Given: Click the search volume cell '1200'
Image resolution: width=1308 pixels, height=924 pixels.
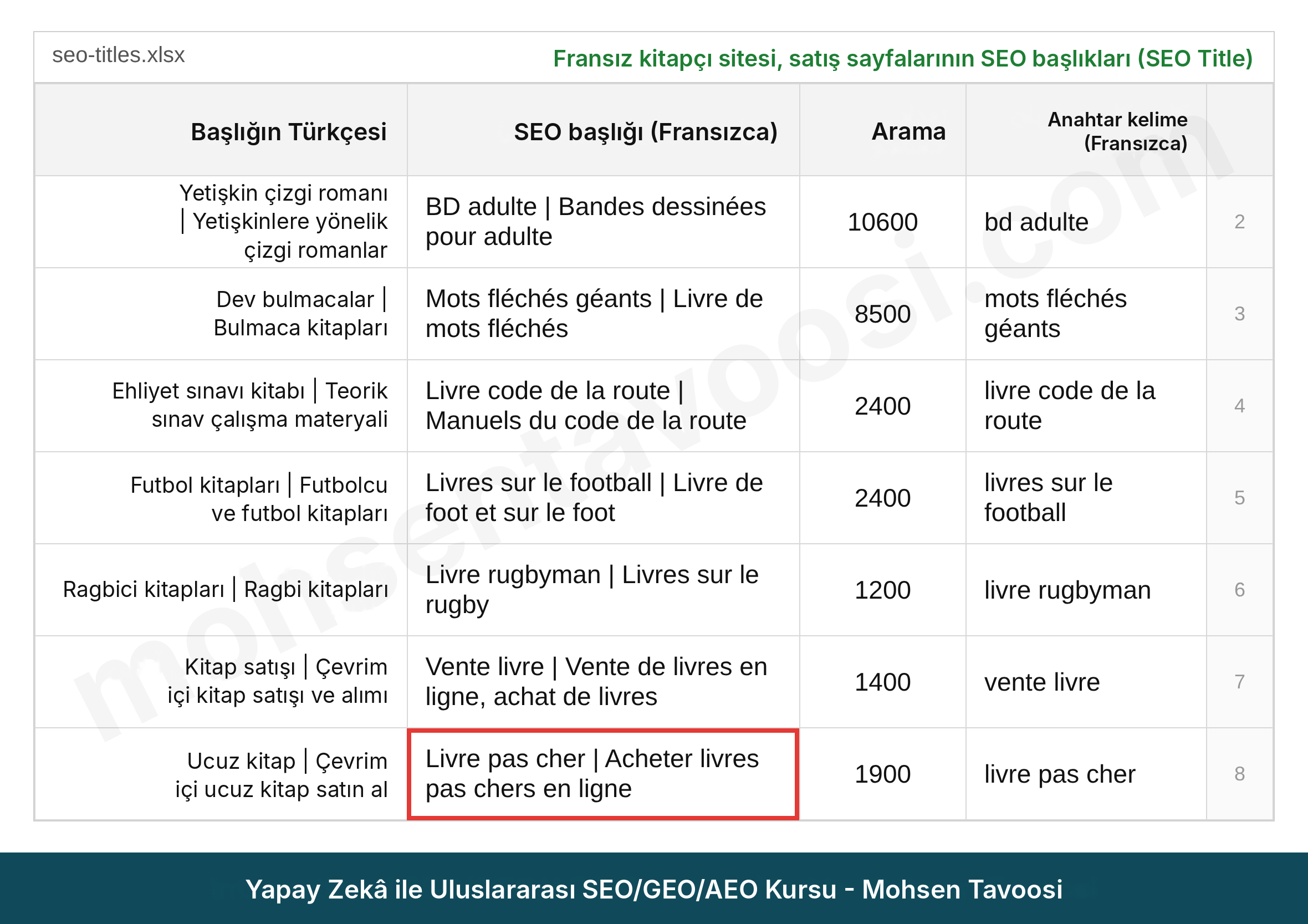Looking at the screenshot, I should (882, 590).
